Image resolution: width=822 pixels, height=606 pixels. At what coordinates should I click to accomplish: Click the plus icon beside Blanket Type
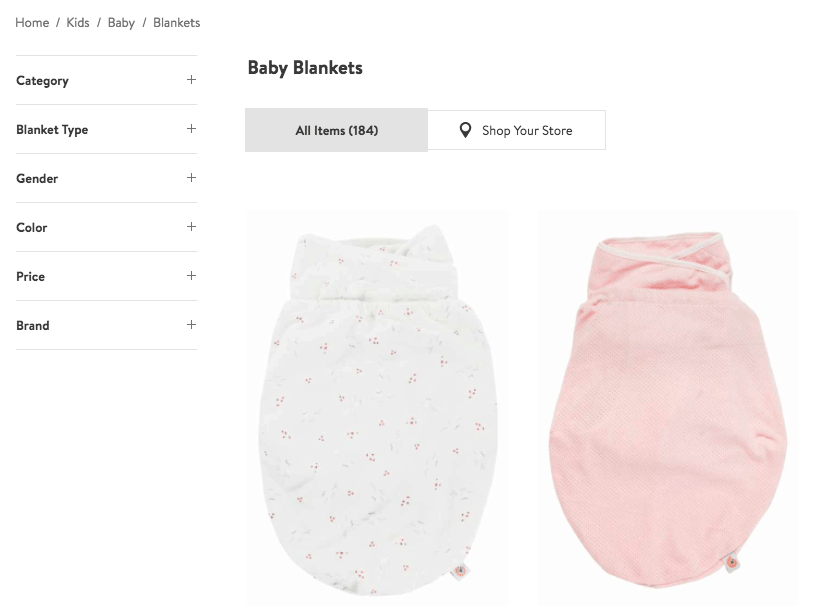coord(191,129)
